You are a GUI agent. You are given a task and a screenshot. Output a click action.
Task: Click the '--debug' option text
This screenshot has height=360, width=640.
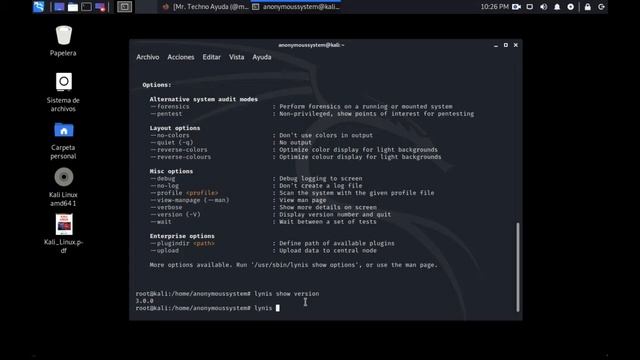162,179
